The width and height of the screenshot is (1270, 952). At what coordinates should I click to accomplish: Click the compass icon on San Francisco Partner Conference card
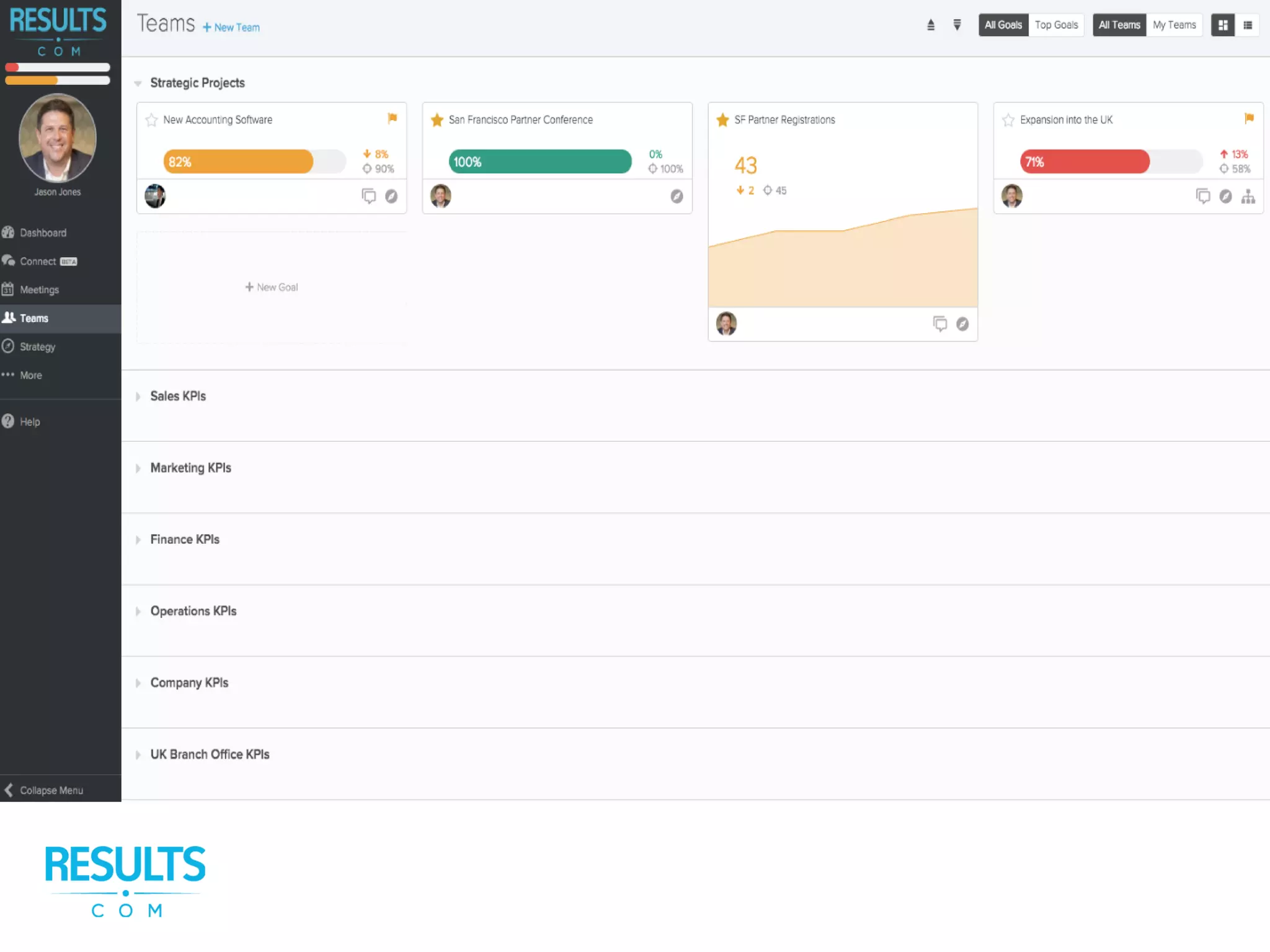(x=677, y=196)
